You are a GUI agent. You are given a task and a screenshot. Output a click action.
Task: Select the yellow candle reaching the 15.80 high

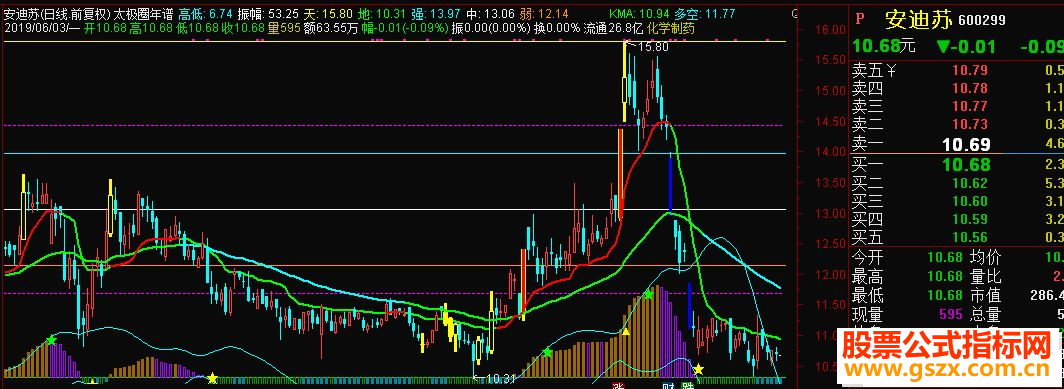pyautogui.click(x=624, y=82)
